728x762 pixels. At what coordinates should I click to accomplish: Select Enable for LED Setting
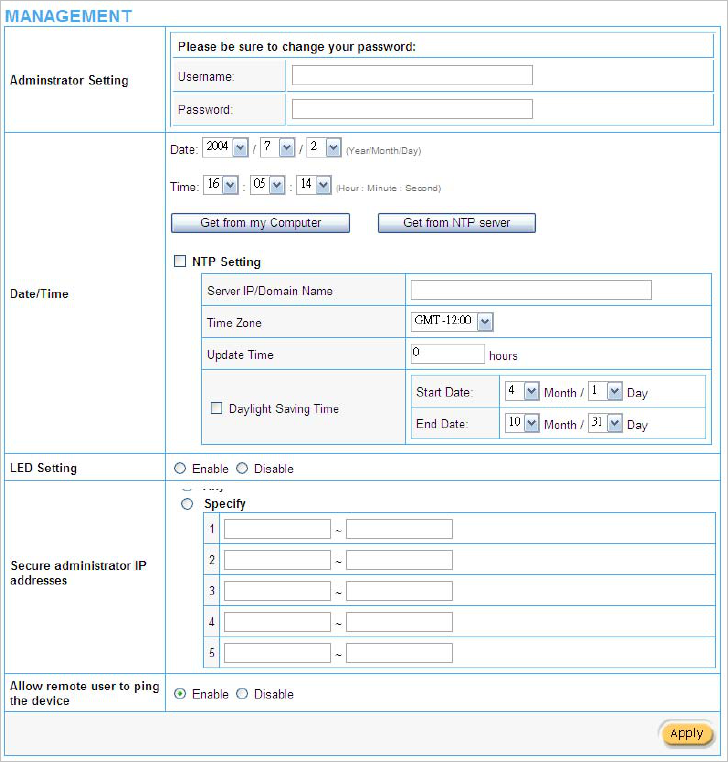click(x=180, y=468)
